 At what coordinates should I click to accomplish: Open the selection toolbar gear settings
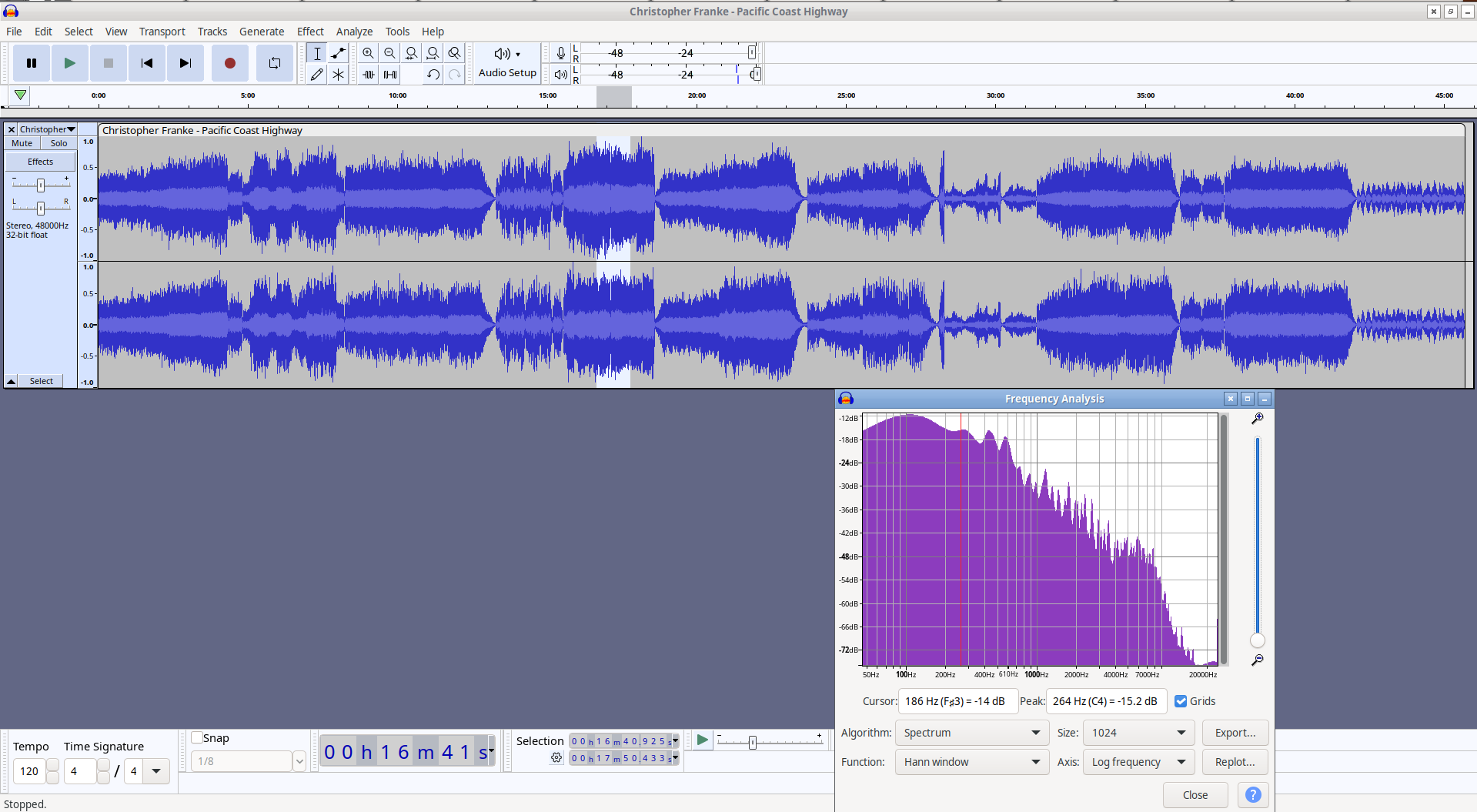[556, 758]
